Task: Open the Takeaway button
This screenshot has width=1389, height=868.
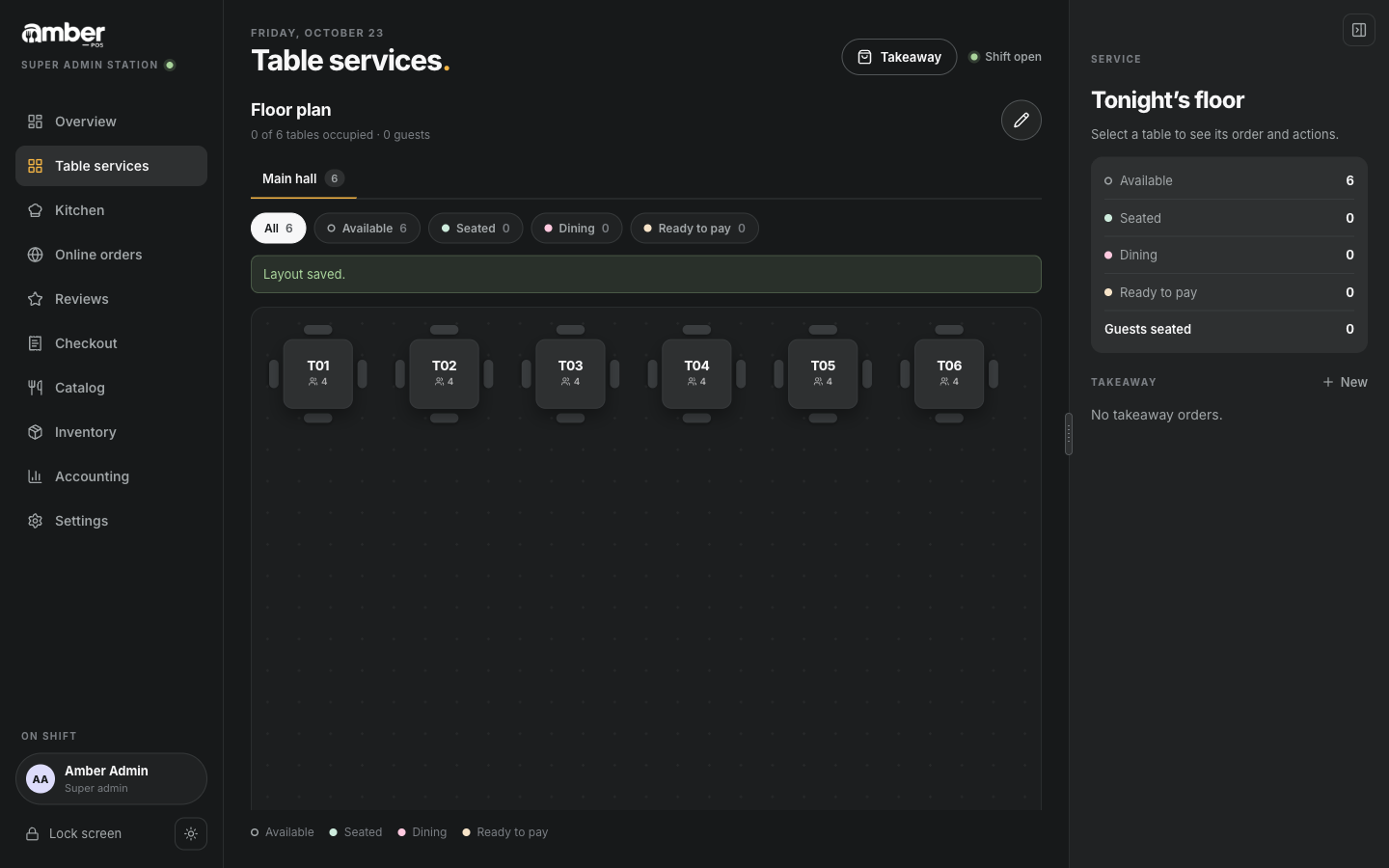Action: tap(899, 57)
